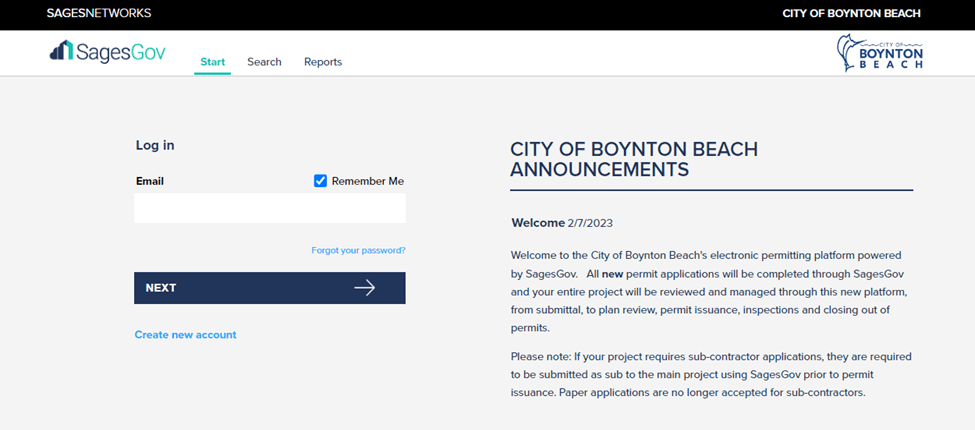The image size is (975, 430).
Task: Click the SagesGov building logo icon
Action: tap(61, 51)
